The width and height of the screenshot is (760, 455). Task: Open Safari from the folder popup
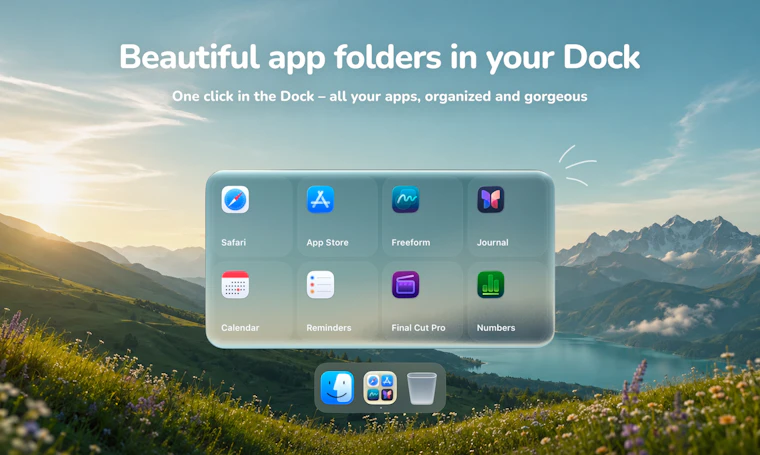coord(235,199)
